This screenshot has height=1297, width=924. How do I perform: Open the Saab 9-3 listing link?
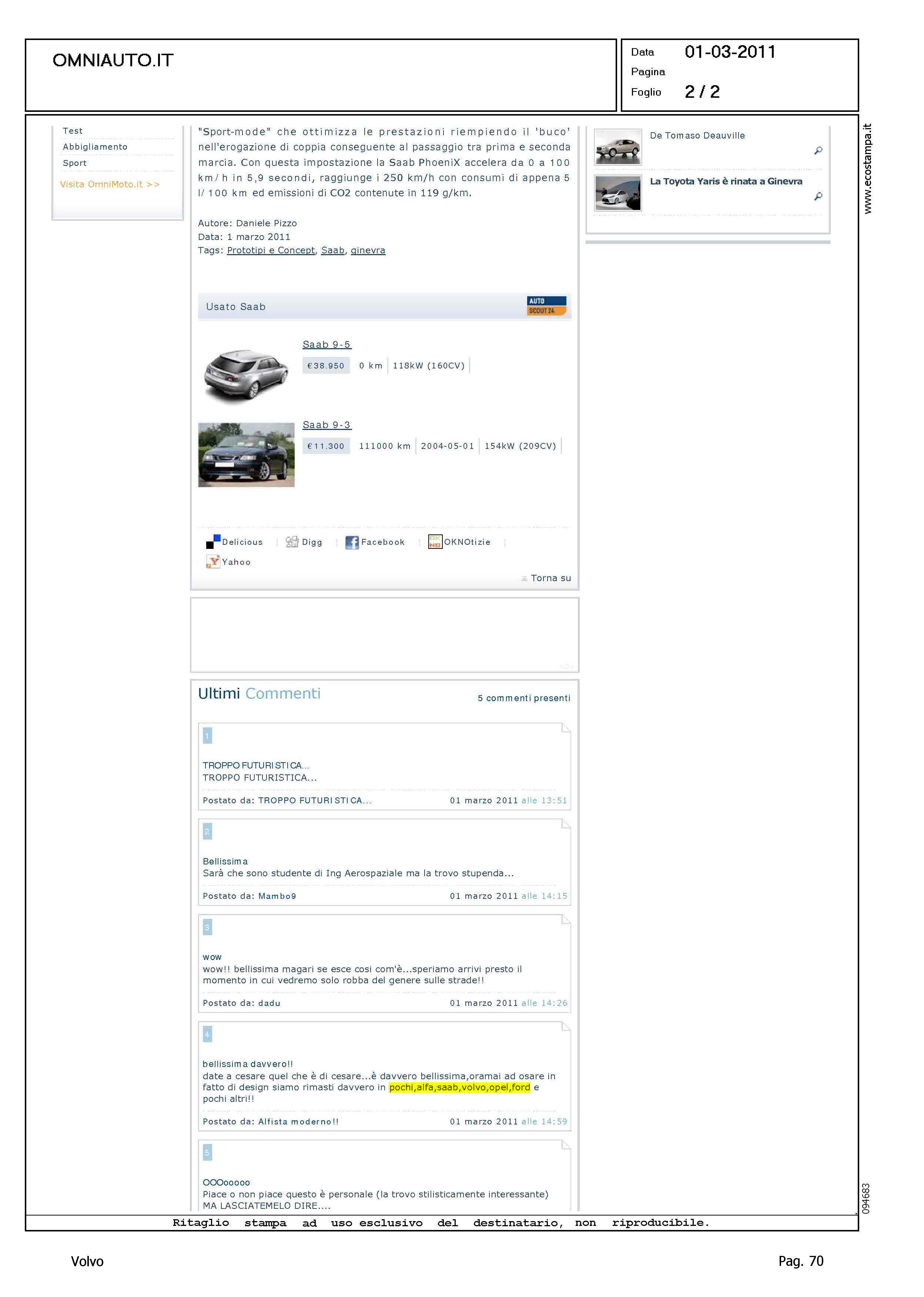coord(327,424)
